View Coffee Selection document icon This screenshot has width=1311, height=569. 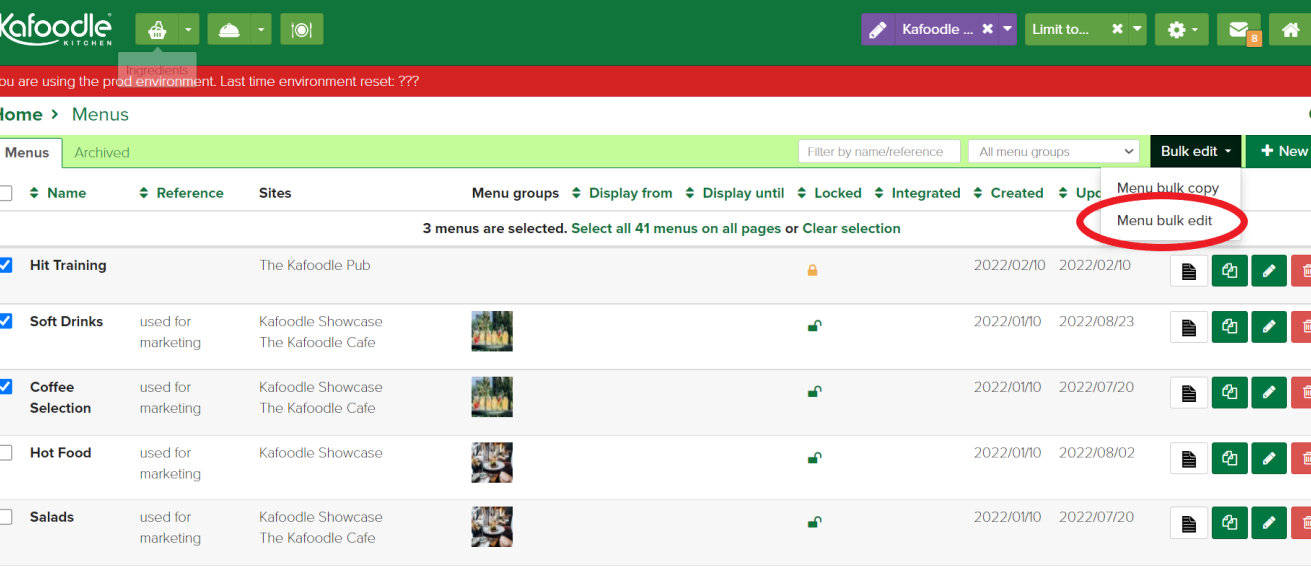[x=1189, y=393]
